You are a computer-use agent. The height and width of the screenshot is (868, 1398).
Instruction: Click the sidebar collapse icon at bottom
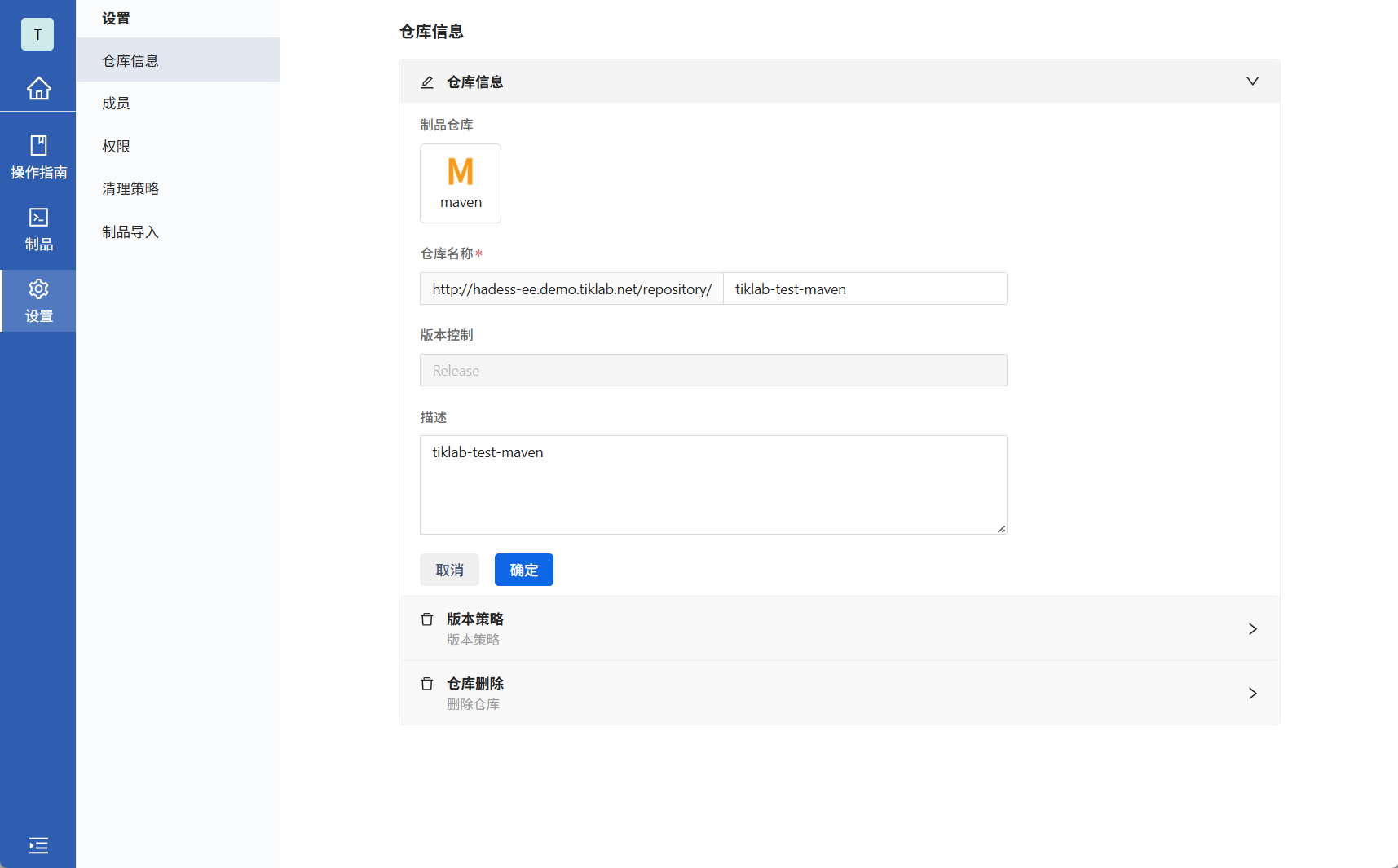click(38, 846)
